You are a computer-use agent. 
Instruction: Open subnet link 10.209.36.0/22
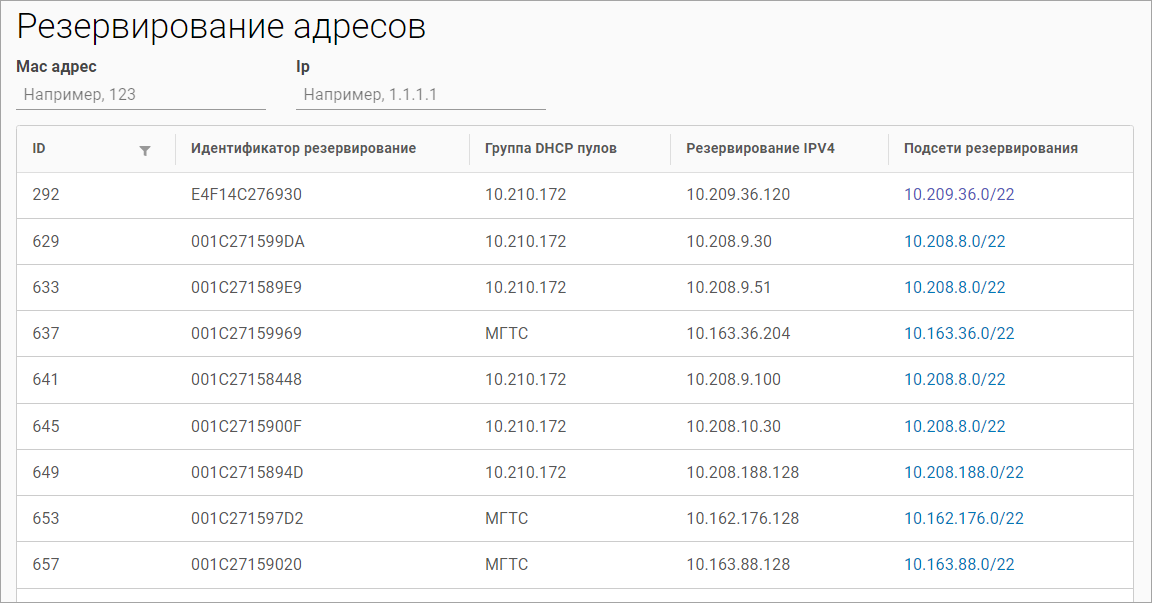(x=959, y=195)
